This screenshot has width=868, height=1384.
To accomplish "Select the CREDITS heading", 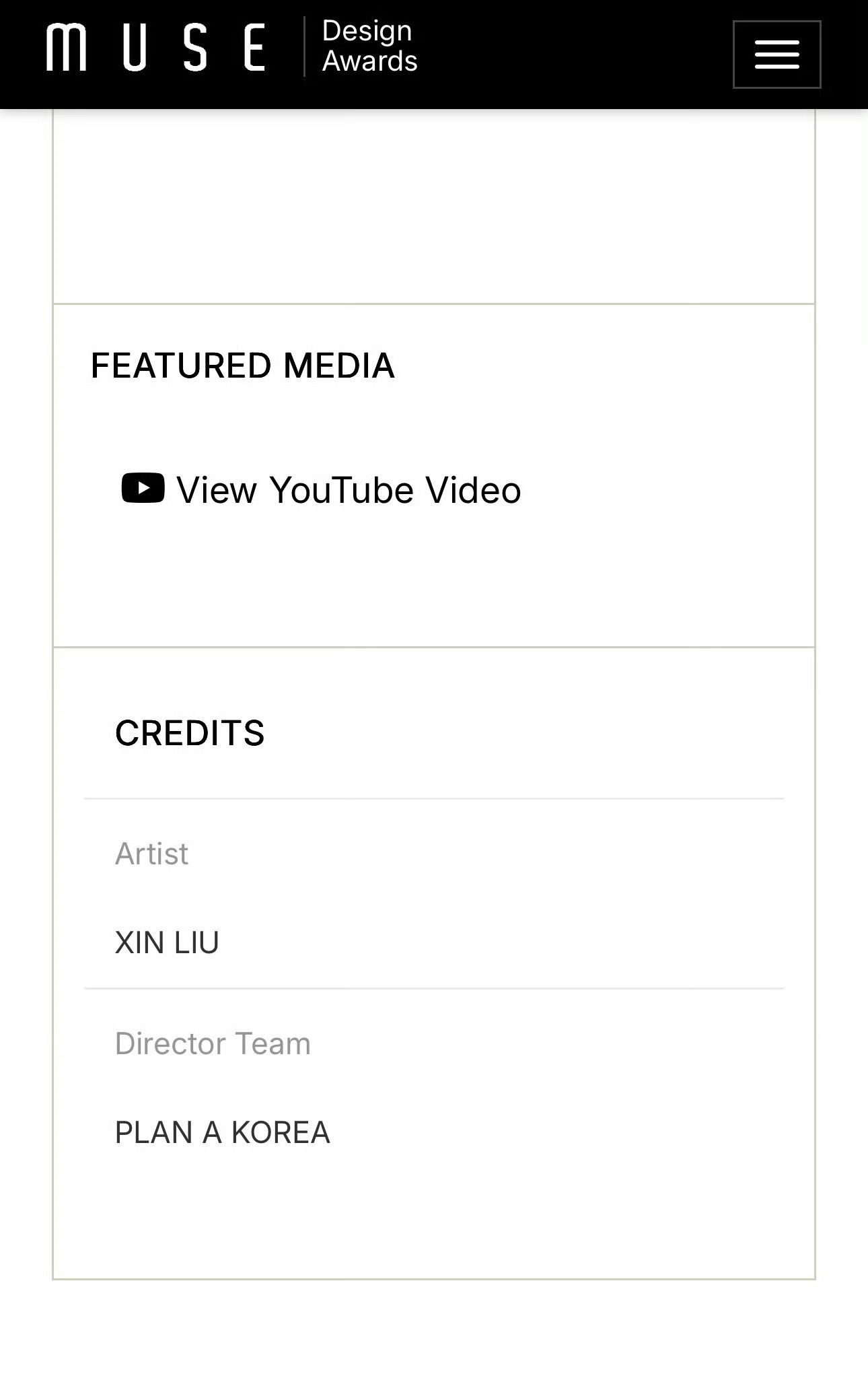I will (x=190, y=733).
